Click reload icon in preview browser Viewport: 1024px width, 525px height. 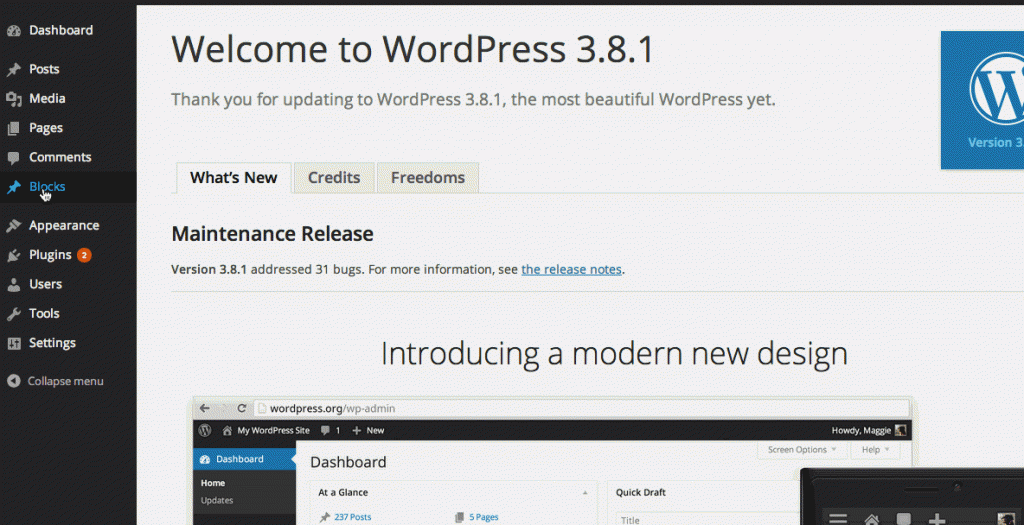(x=241, y=408)
